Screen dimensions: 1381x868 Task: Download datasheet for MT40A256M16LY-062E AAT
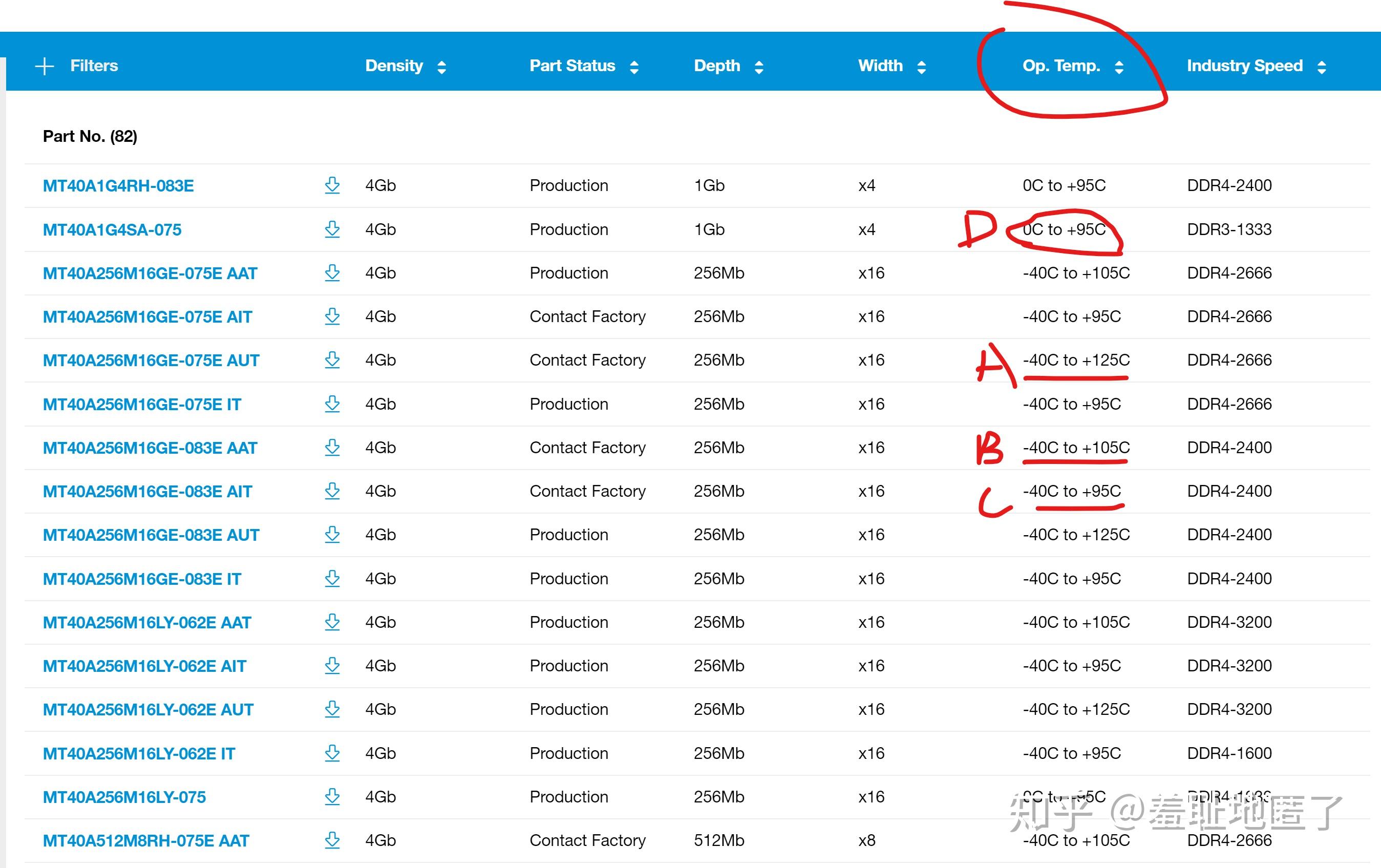[x=332, y=622]
